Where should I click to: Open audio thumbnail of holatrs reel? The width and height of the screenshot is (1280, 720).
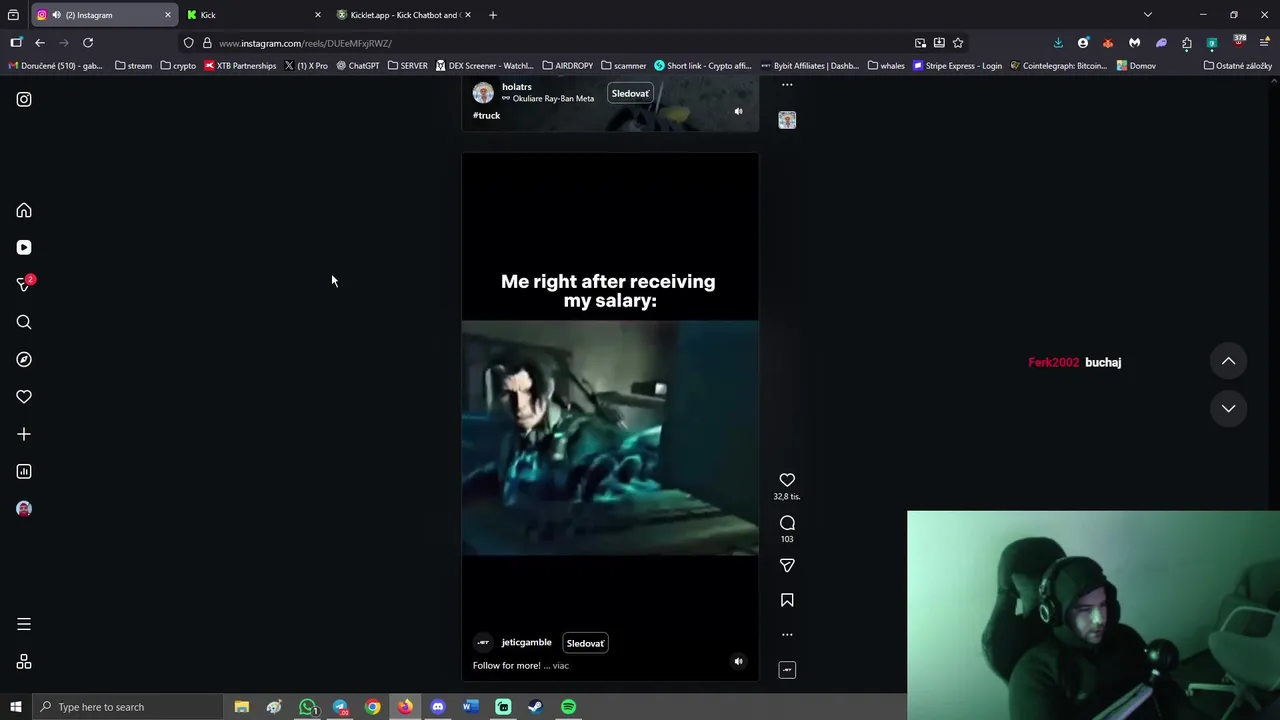point(787,120)
